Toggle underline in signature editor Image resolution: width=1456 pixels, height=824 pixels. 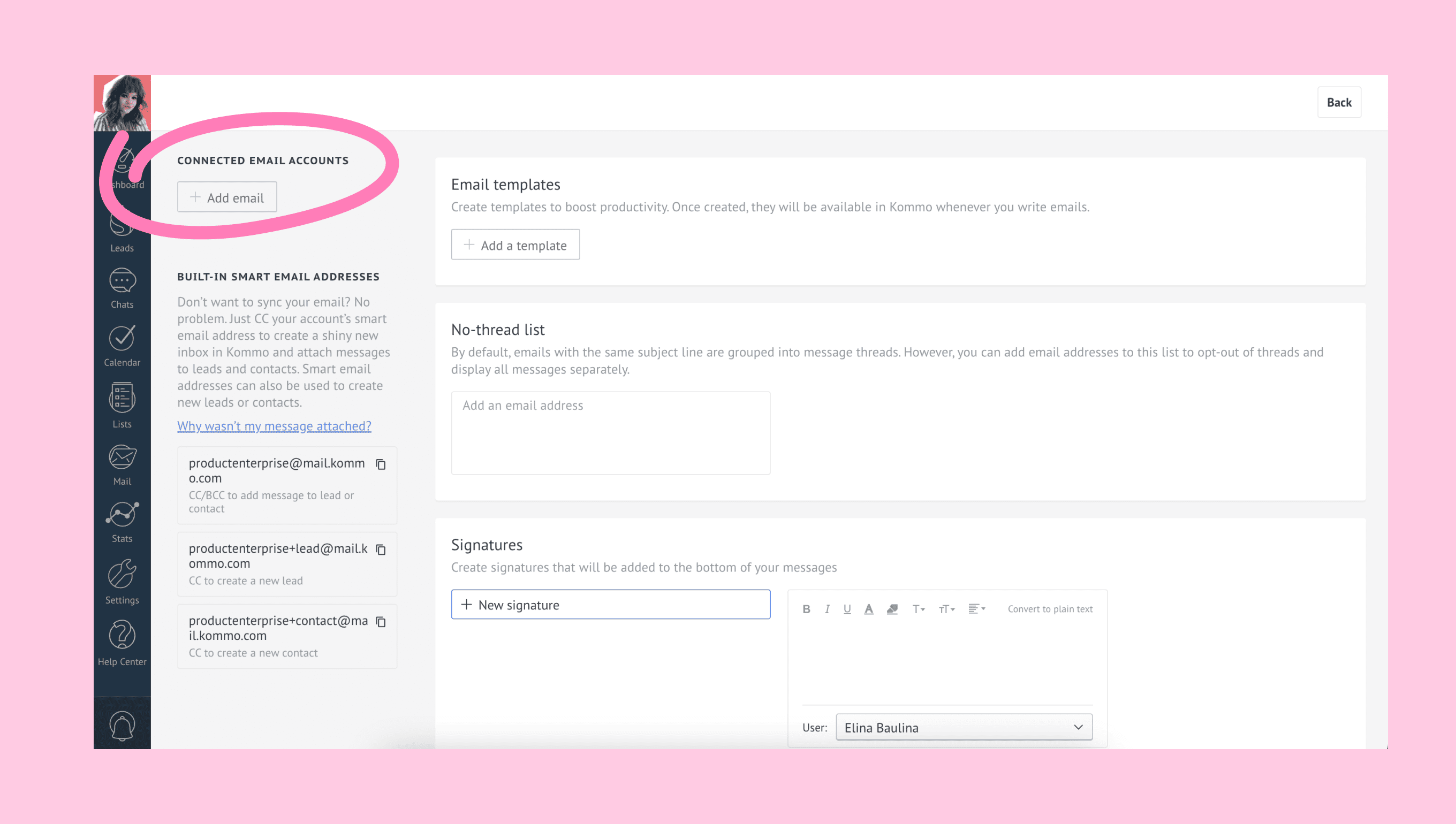click(847, 609)
